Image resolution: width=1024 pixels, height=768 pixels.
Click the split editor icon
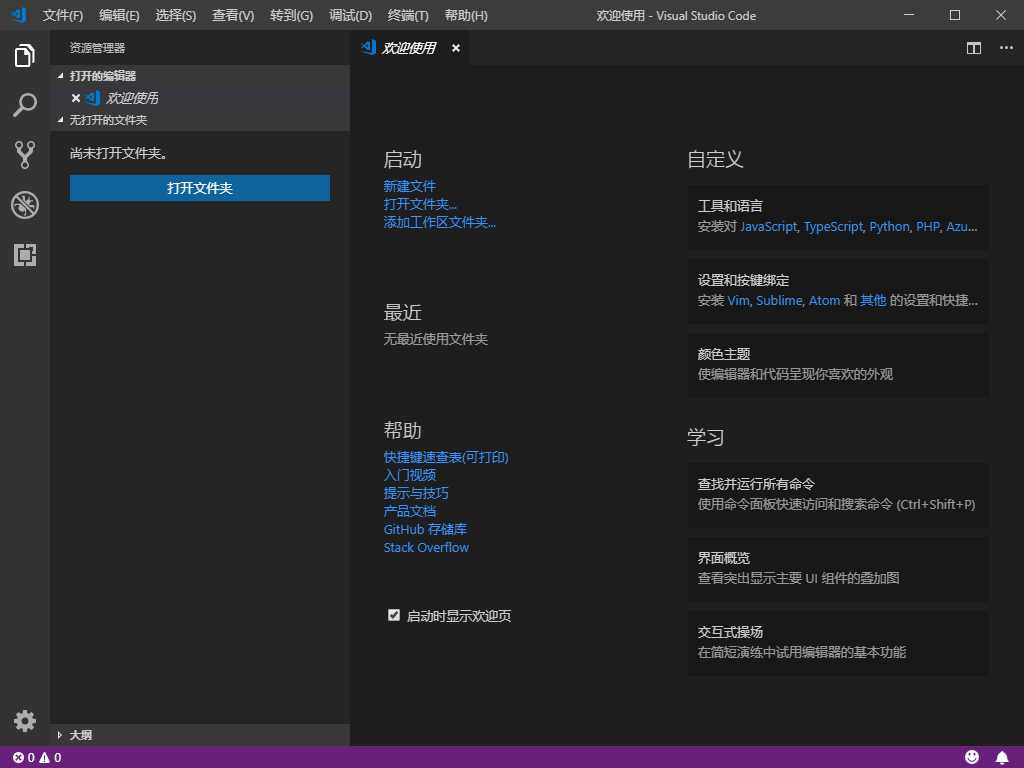click(974, 48)
